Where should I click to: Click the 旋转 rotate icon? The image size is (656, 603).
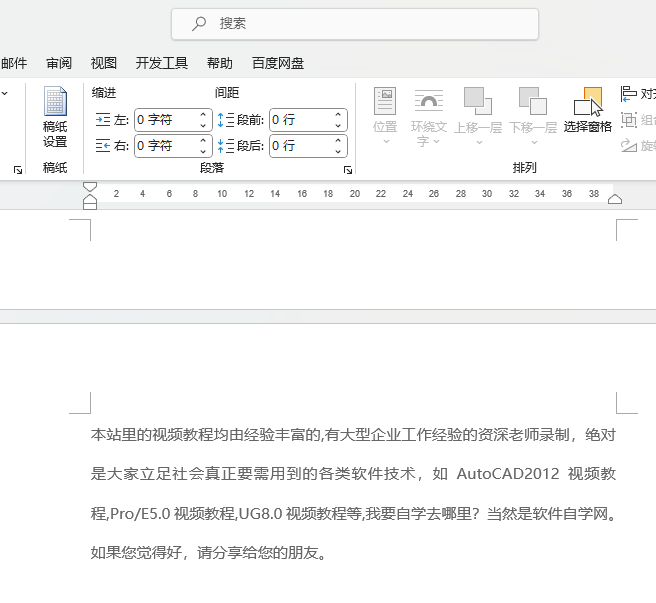pos(628,145)
